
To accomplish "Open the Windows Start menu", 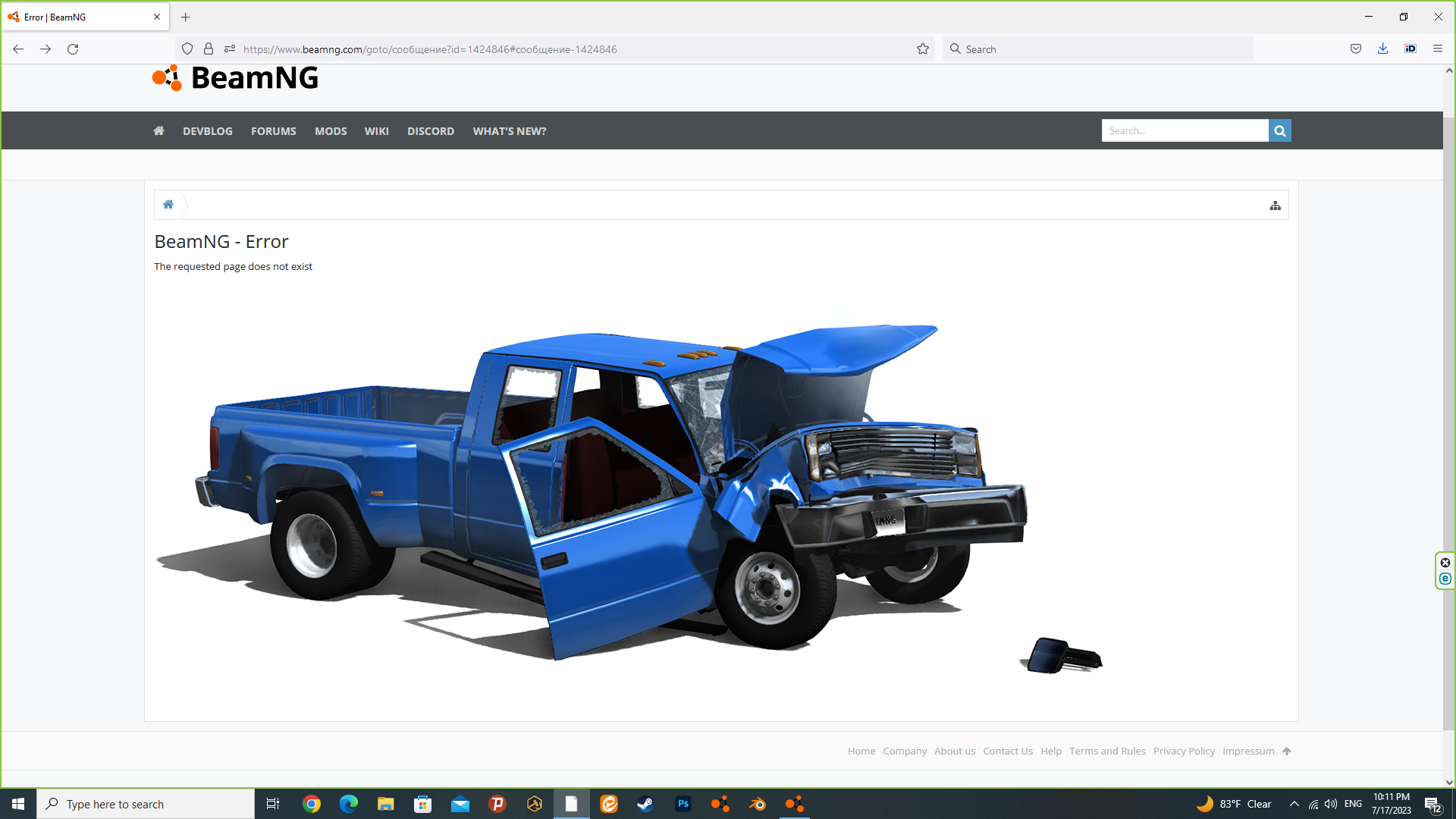I will point(18,804).
